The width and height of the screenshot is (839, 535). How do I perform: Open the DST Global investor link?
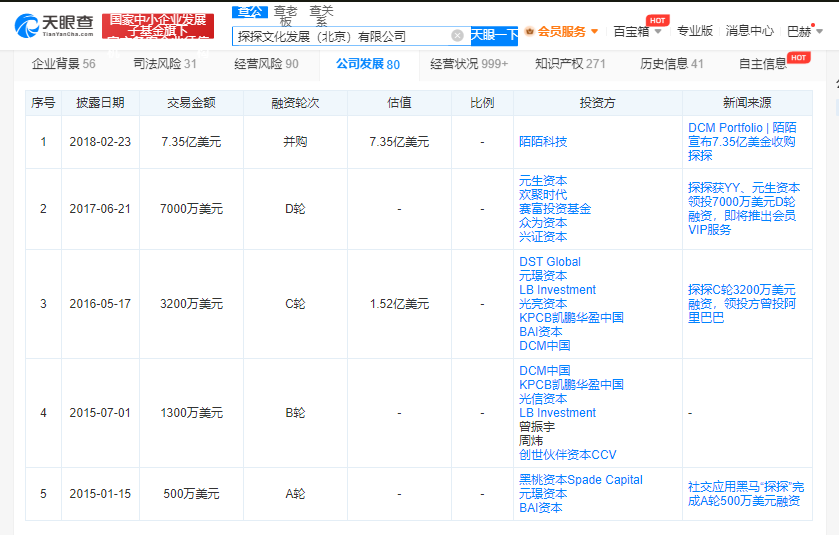click(x=550, y=262)
